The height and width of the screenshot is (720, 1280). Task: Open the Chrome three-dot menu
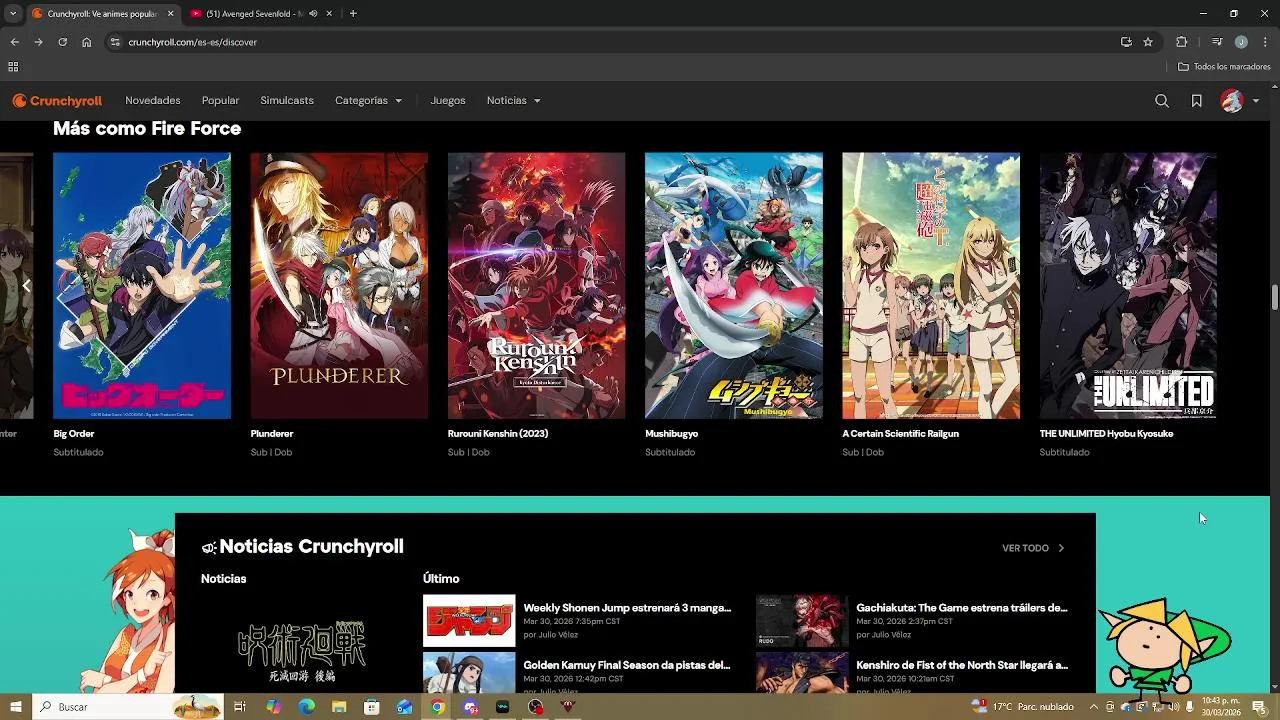point(1266,42)
